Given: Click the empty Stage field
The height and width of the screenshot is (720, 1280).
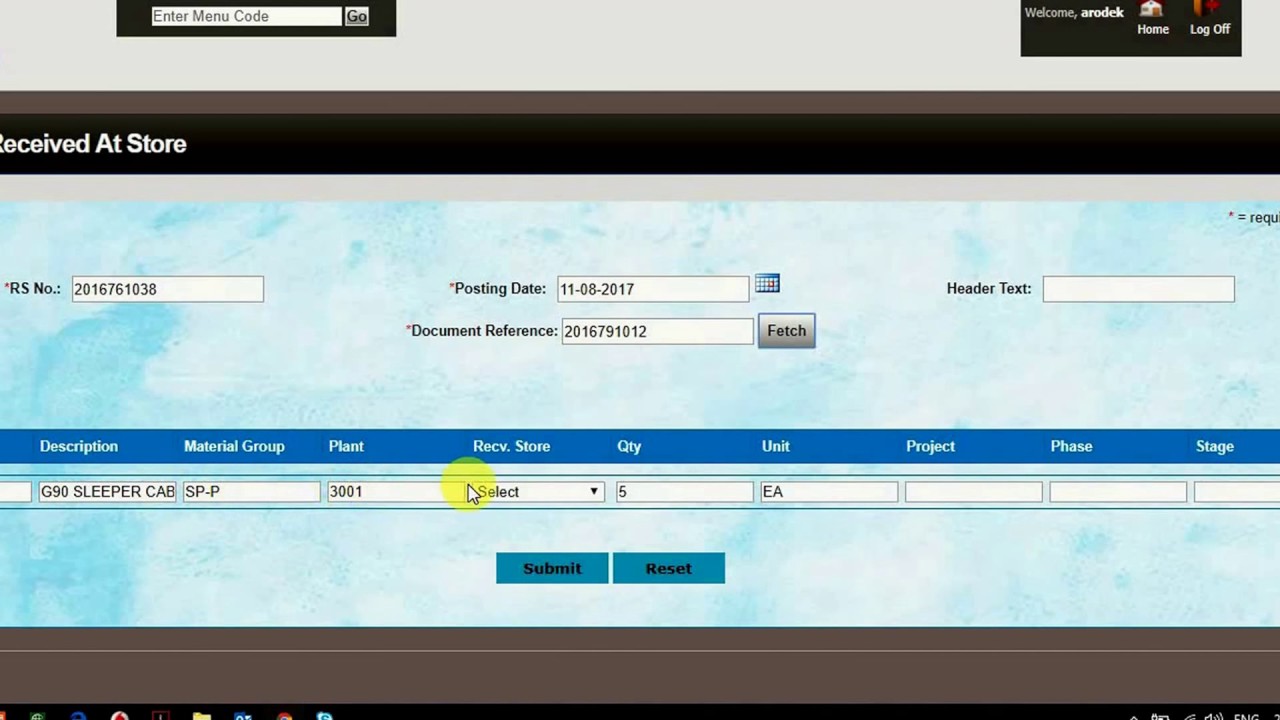Looking at the screenshot, I should coord(1237,492).
